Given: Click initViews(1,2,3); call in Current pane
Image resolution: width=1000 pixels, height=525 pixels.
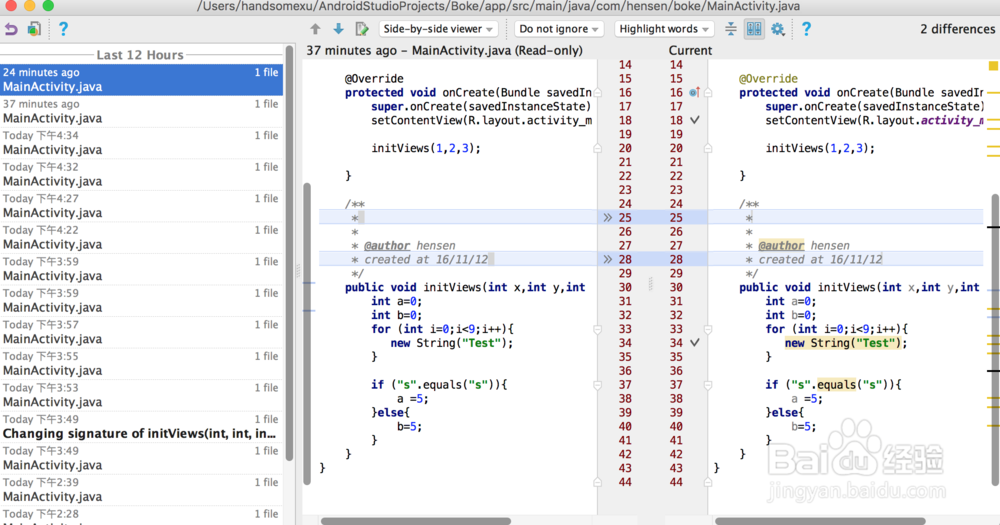Looking at the screenshot, I should point(820,148).
